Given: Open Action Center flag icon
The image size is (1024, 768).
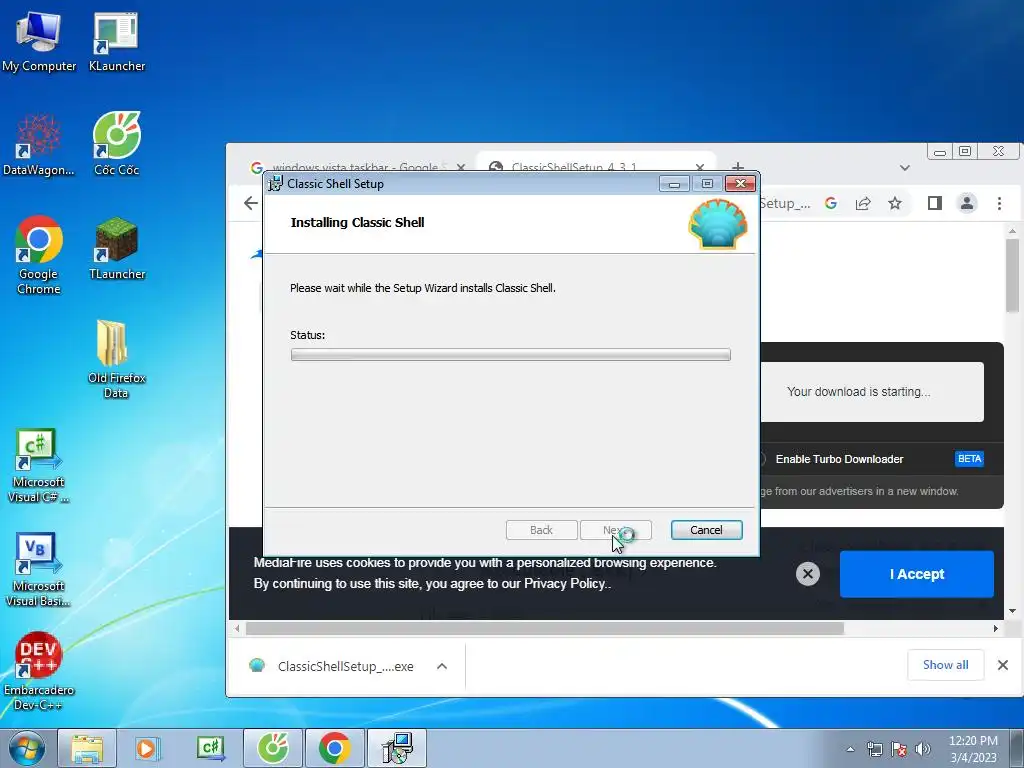Looking at the screenshot, I should coord(899,749).
